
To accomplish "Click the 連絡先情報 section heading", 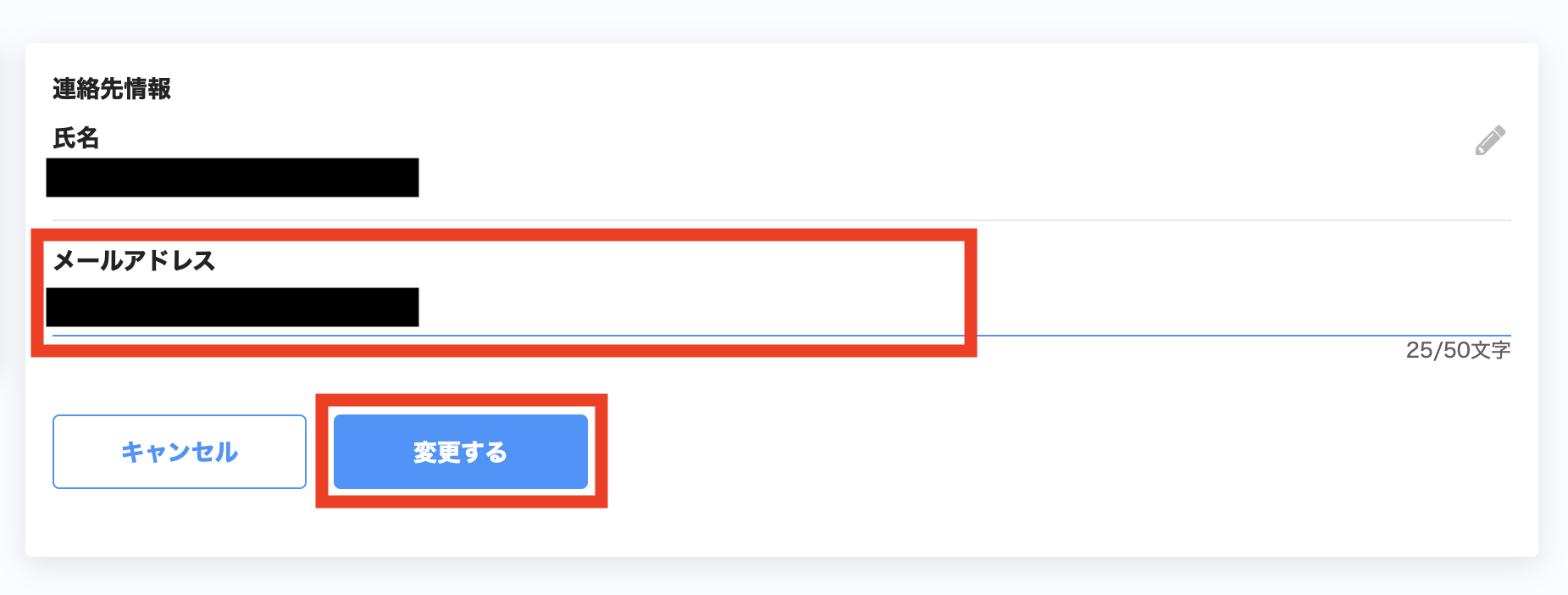I will tap(112, 88).
